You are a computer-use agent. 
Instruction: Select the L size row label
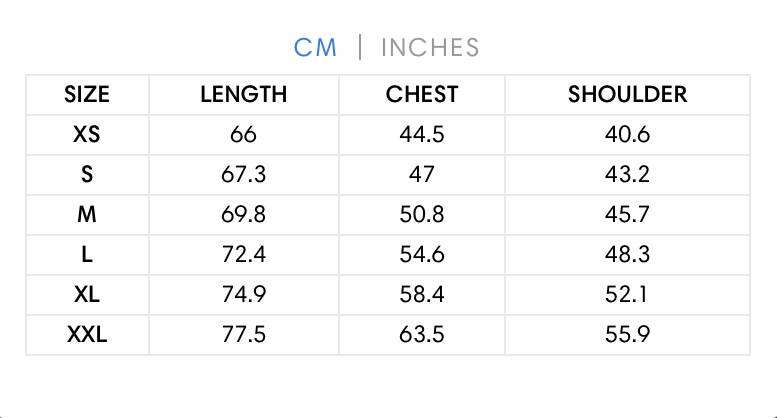tap(87, 255)
